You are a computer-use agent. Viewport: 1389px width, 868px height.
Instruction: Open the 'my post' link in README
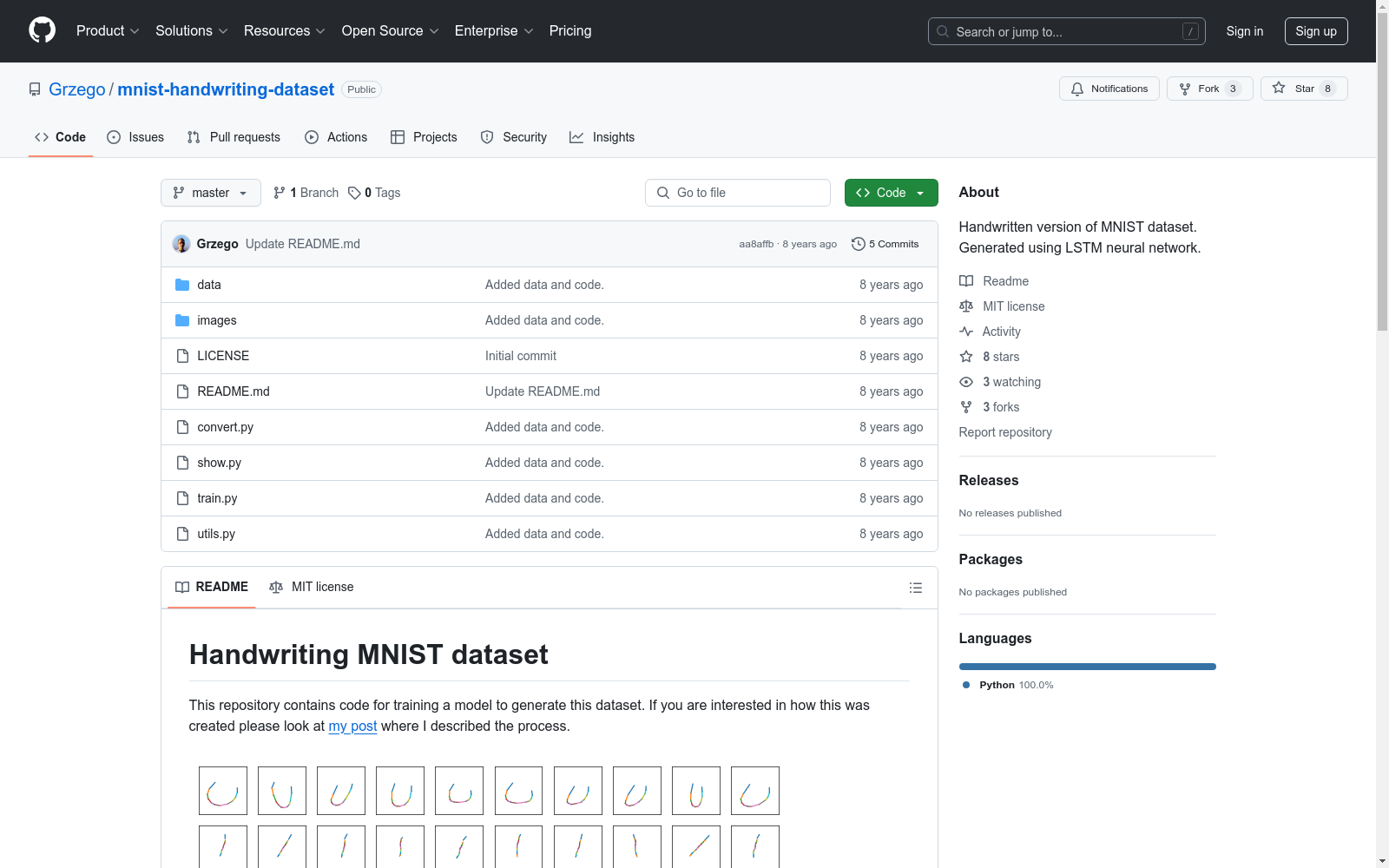tap(352, 727)
